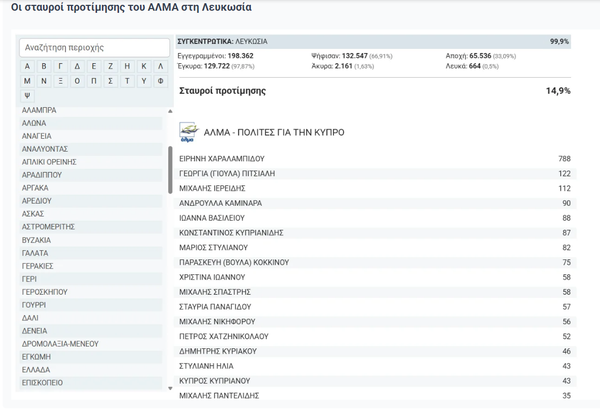This screenshot has height=419, width=600.
Task: Filter areas by letter Ζ
Action: [111, 67]
